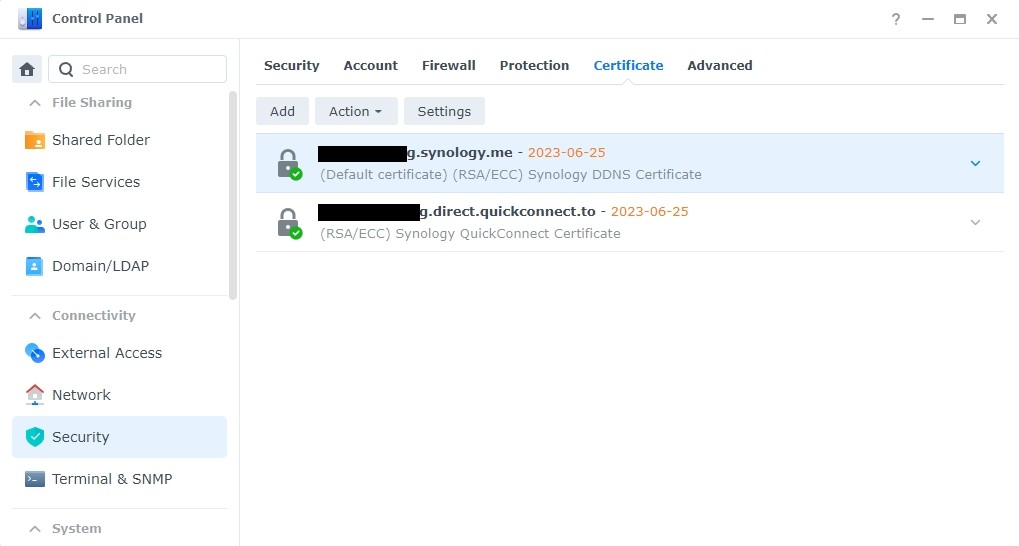
Task: Expand the synology.me certificate details
Action: click(975, 163)
